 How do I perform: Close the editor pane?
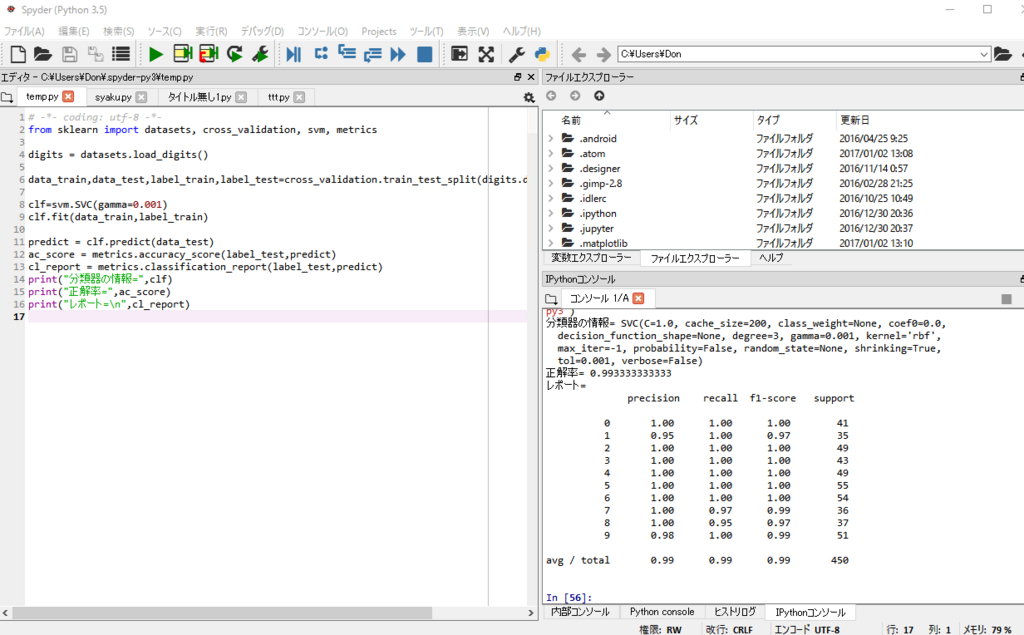(531, 77)
